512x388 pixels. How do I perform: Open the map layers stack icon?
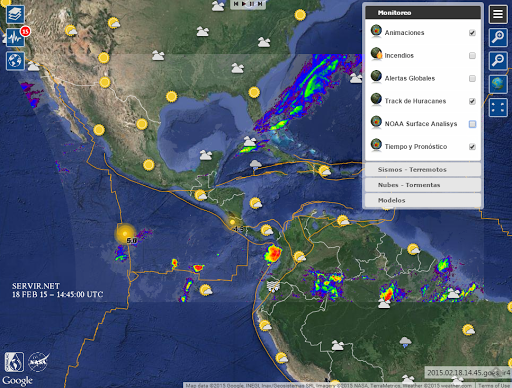[15, 14]
